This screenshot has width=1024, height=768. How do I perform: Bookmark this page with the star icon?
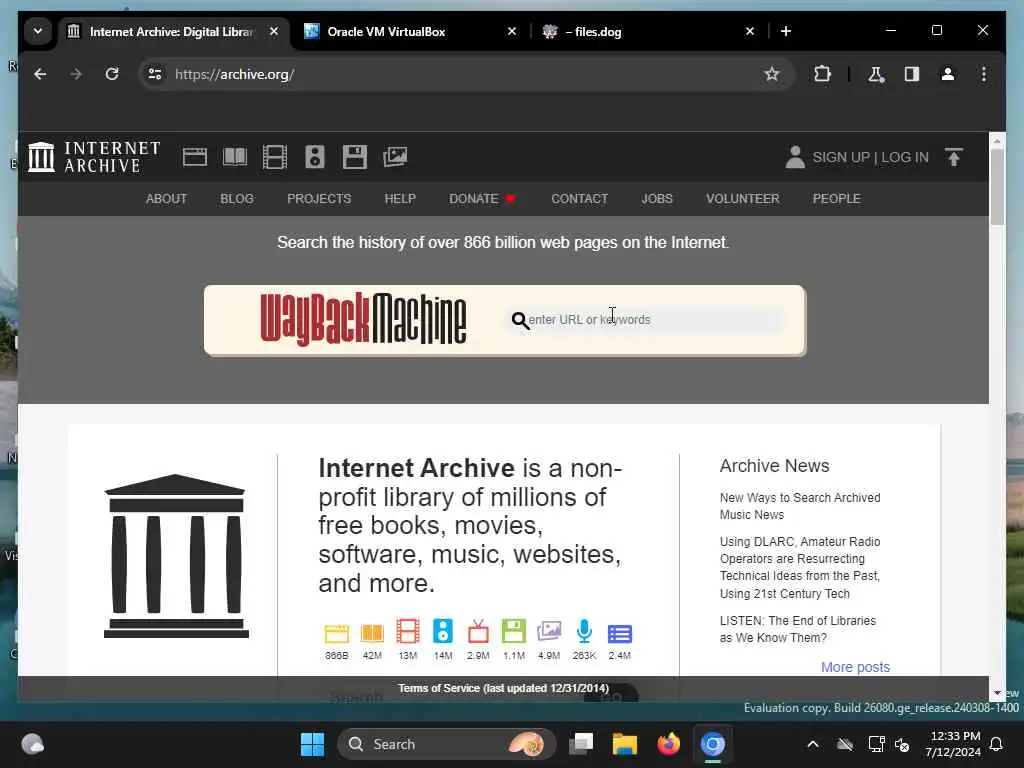[771, 74]
